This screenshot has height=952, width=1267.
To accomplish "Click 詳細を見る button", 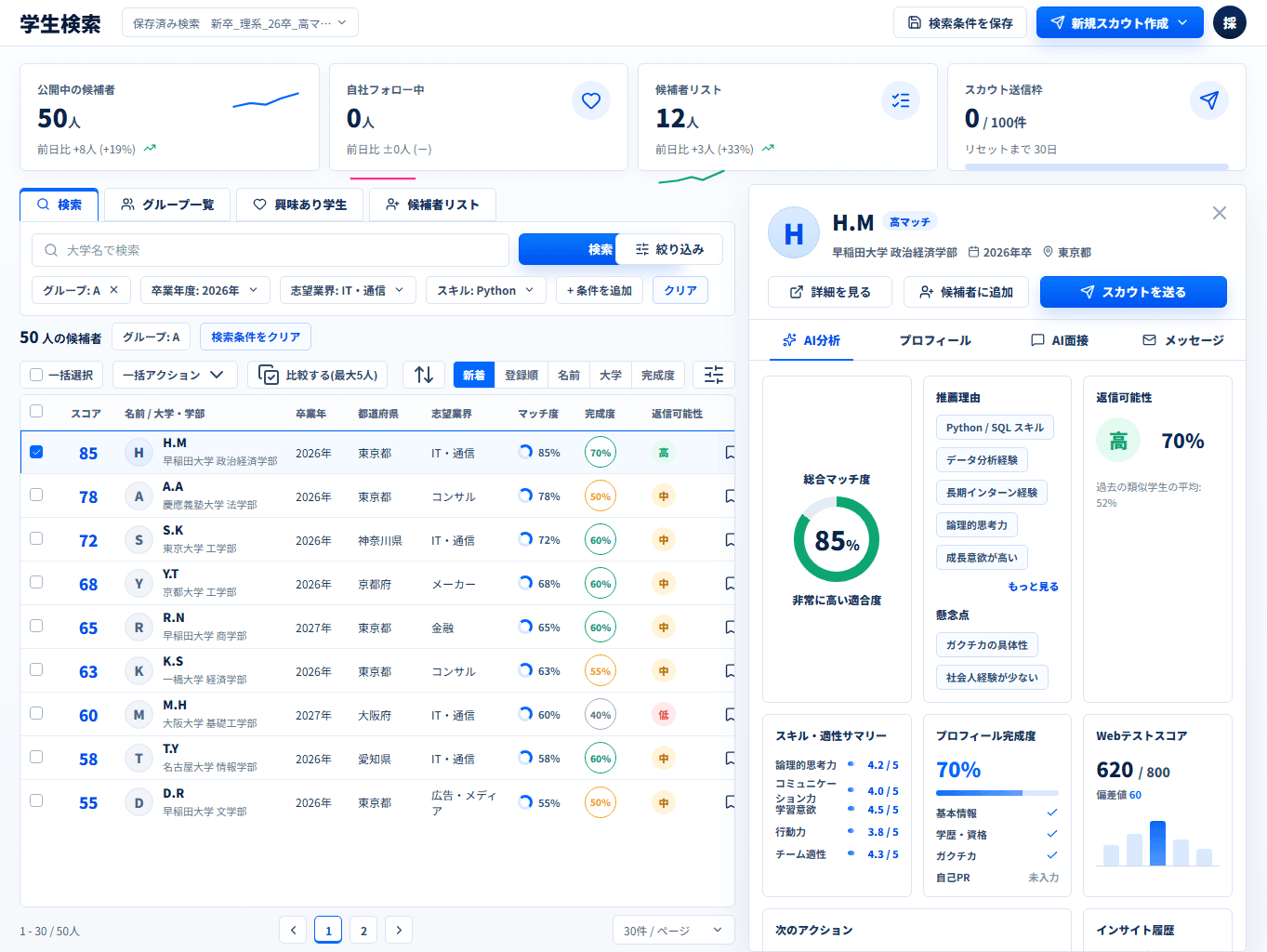I will (830, 292).
